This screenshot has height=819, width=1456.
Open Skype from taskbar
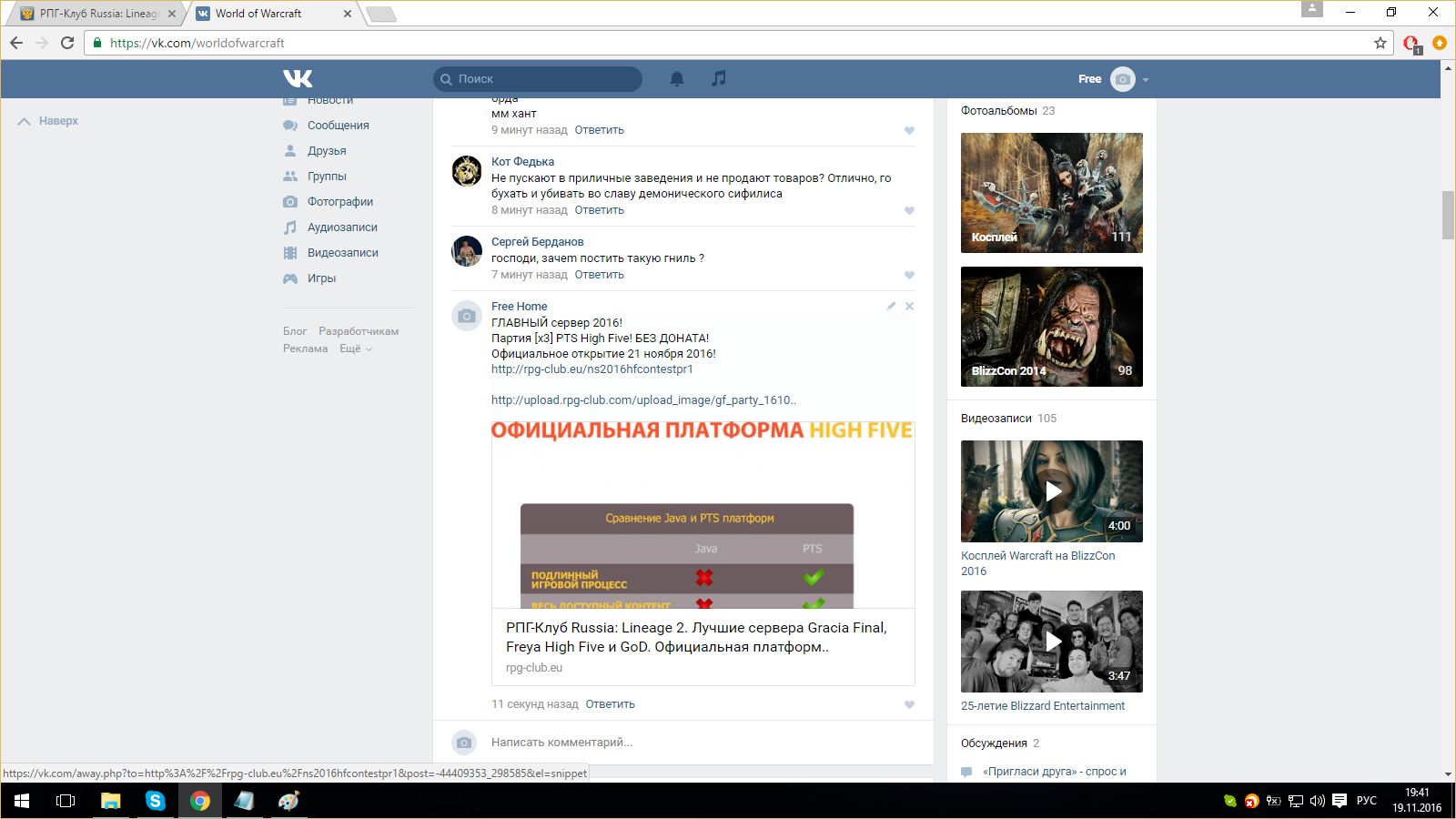[156, 801]
